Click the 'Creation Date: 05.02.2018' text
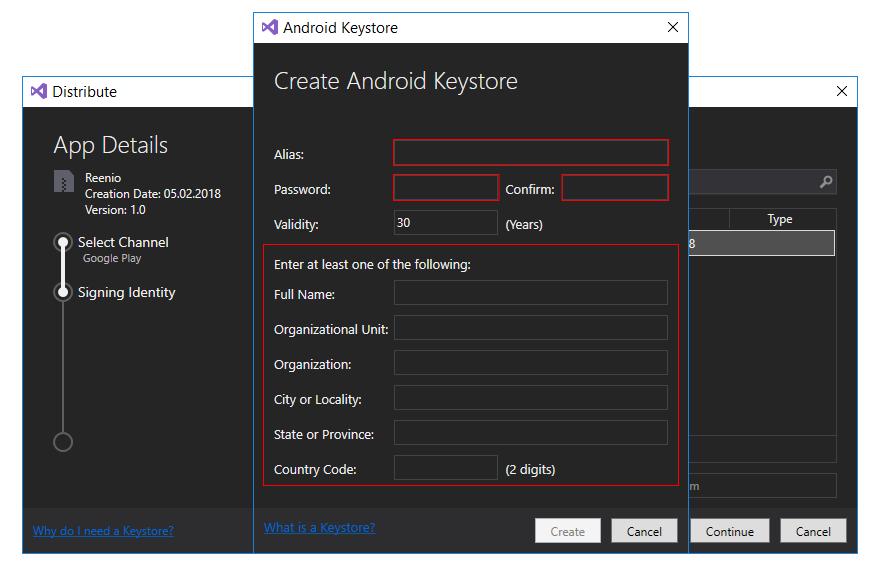Image resolution: width=869 pixels, height=565 pixels. click(x=153, y=194)
